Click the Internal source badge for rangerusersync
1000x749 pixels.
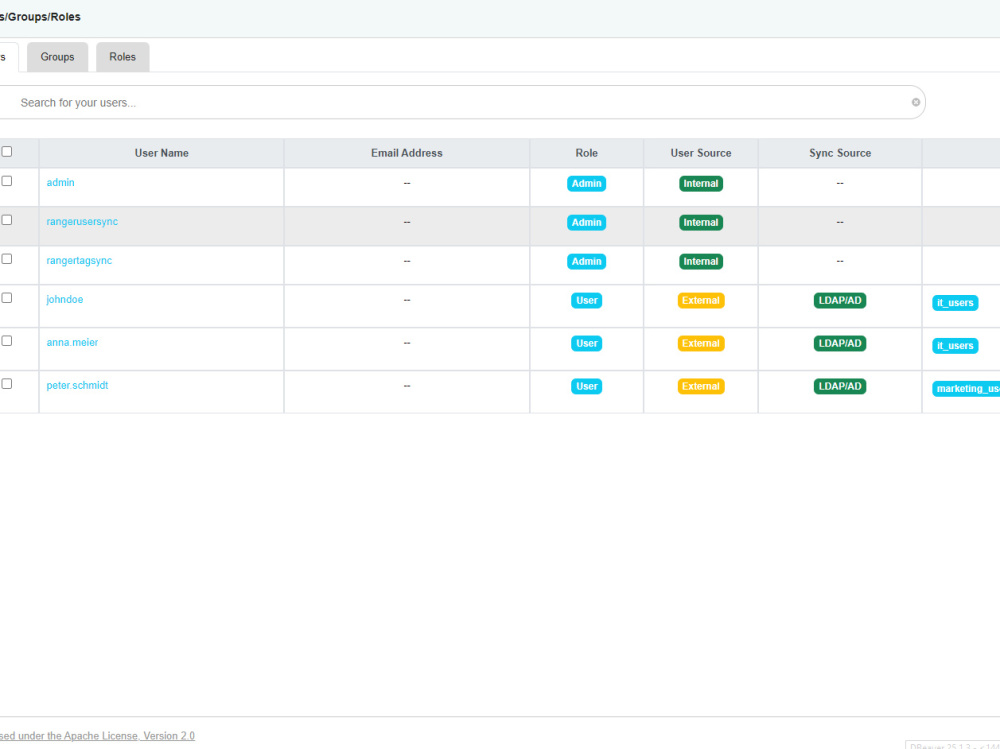tap(701, 223)
